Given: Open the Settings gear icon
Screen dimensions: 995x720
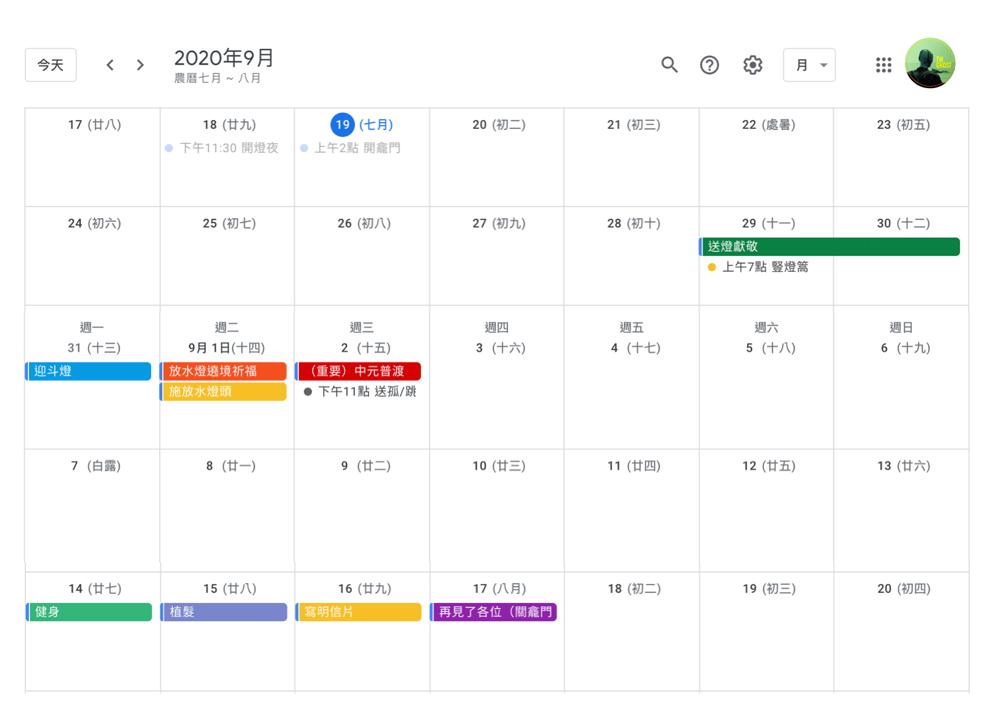Looking at the screenshot, I should pyautogui.click(x=752, y=64).
